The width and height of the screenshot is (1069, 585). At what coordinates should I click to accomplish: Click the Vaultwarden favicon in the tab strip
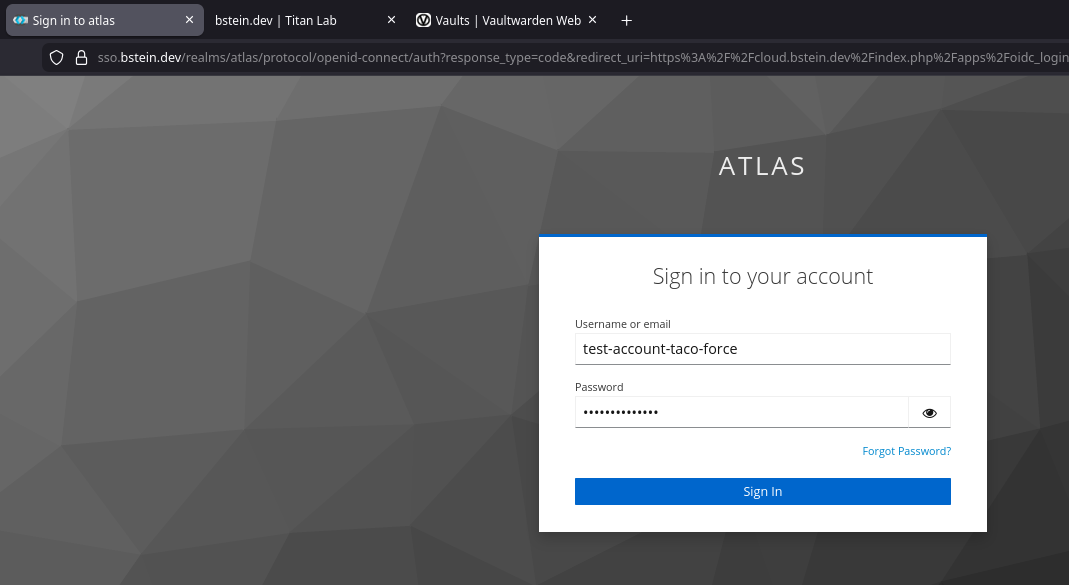pos(424,20)
